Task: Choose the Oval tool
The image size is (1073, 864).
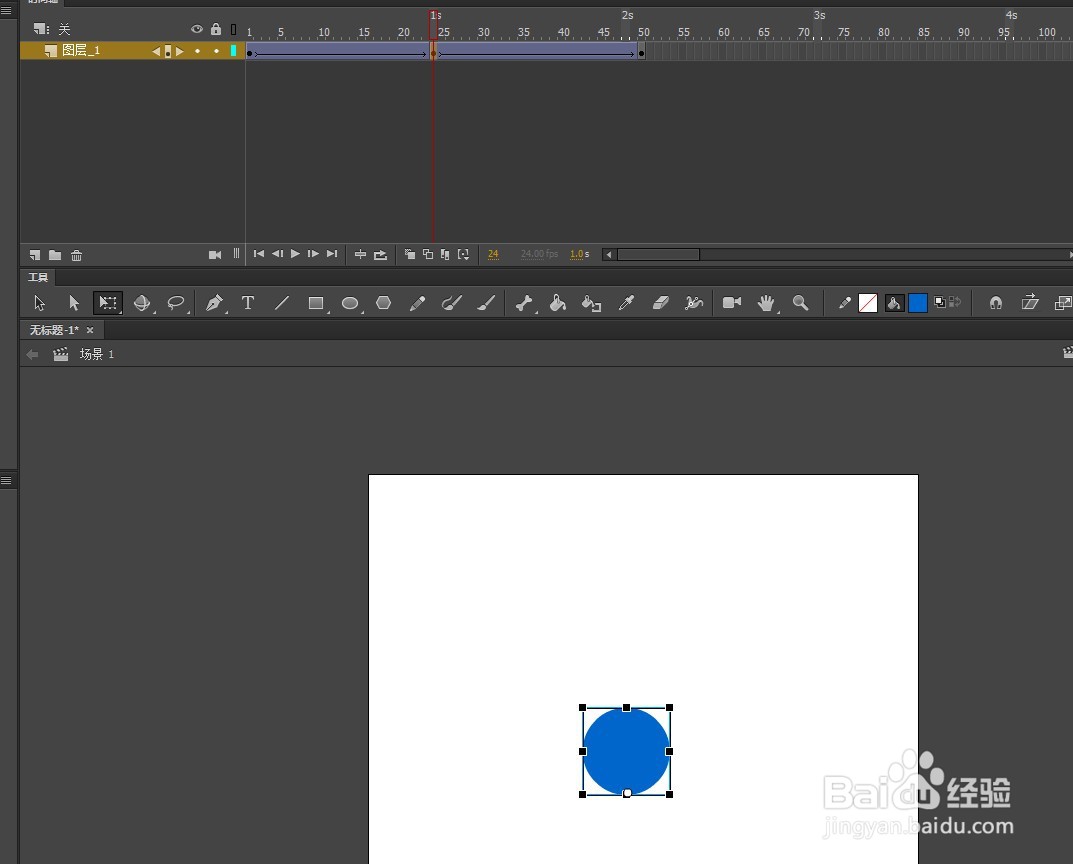Action: (x=349, y=303)
